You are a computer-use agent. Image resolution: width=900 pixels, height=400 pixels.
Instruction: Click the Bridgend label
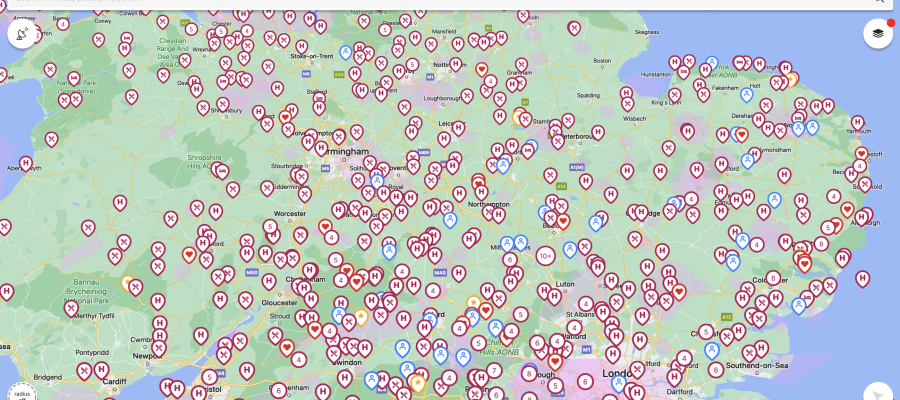click(48, 377)
